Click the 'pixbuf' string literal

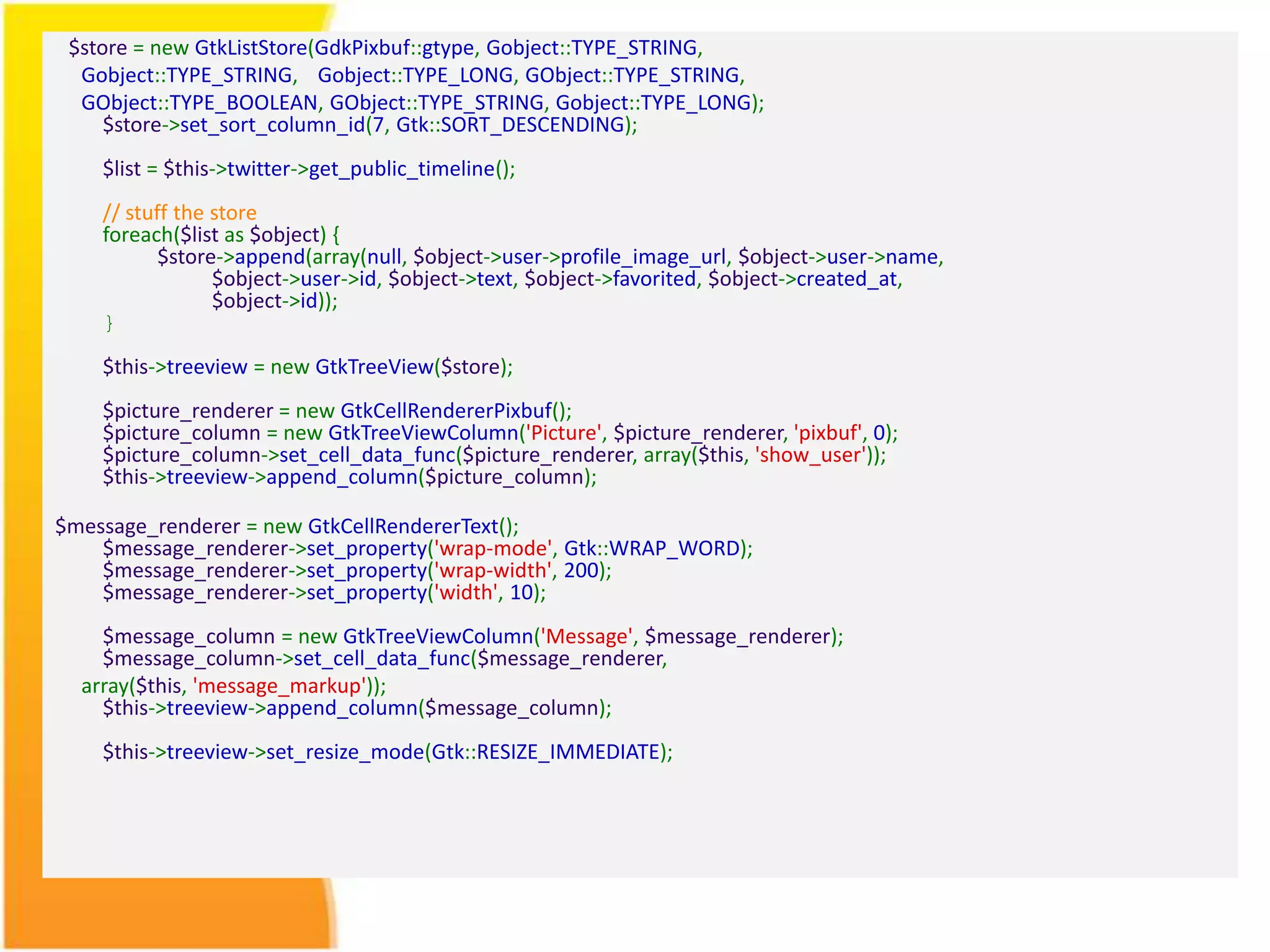(x=827, y=433)
